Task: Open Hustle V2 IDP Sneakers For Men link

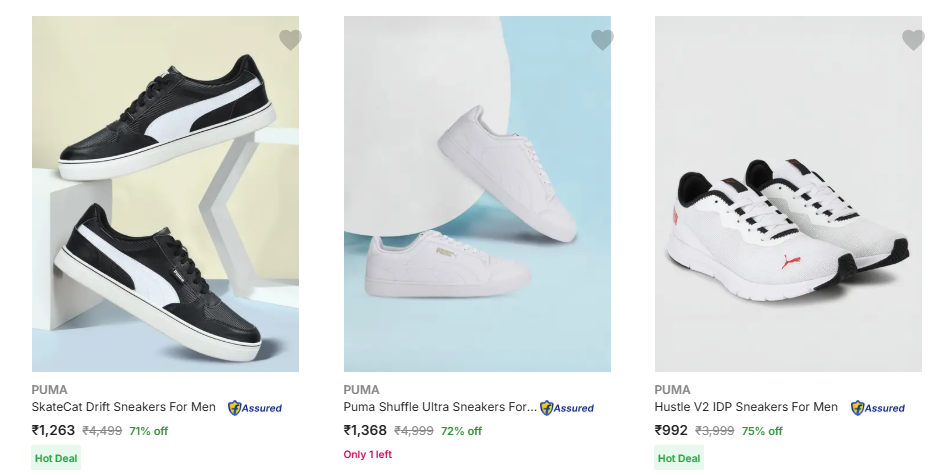Action: tap(746, 407)
